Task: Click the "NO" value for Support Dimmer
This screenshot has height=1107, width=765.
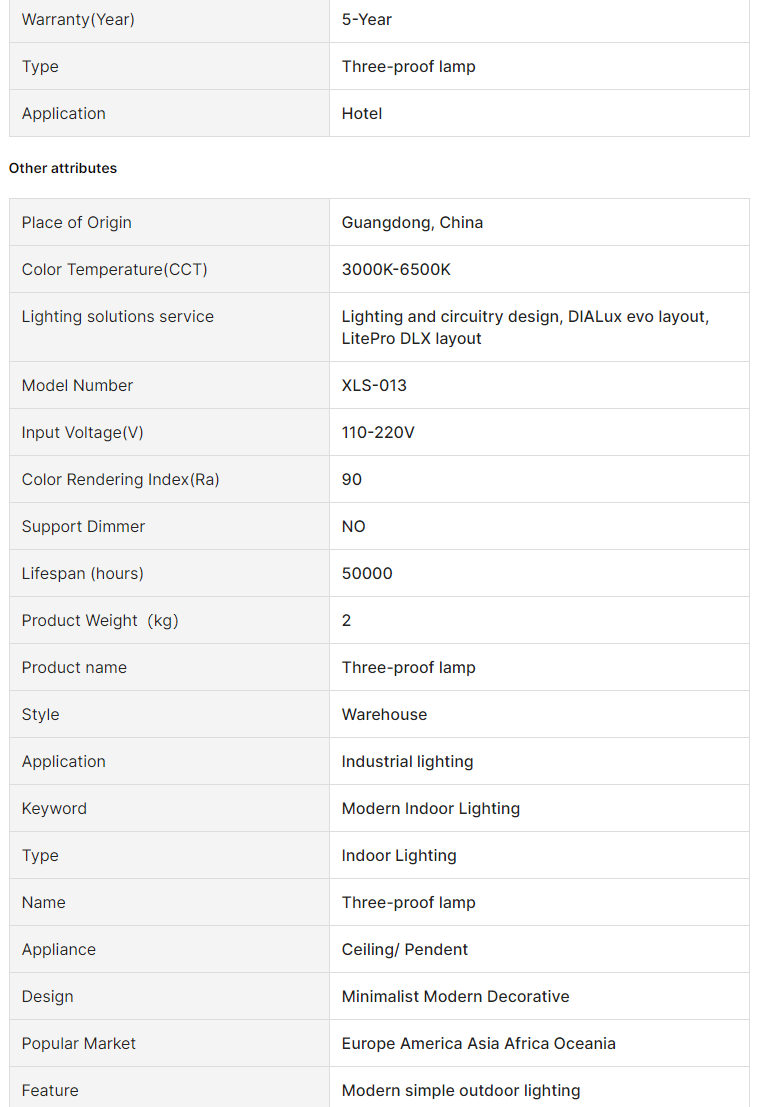Action: (x=354, y=526)
